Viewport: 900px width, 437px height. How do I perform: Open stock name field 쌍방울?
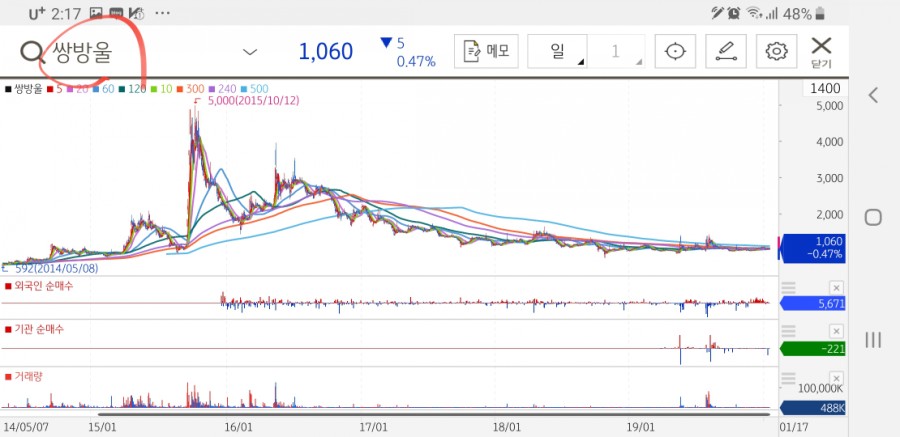tap(82, 52)
